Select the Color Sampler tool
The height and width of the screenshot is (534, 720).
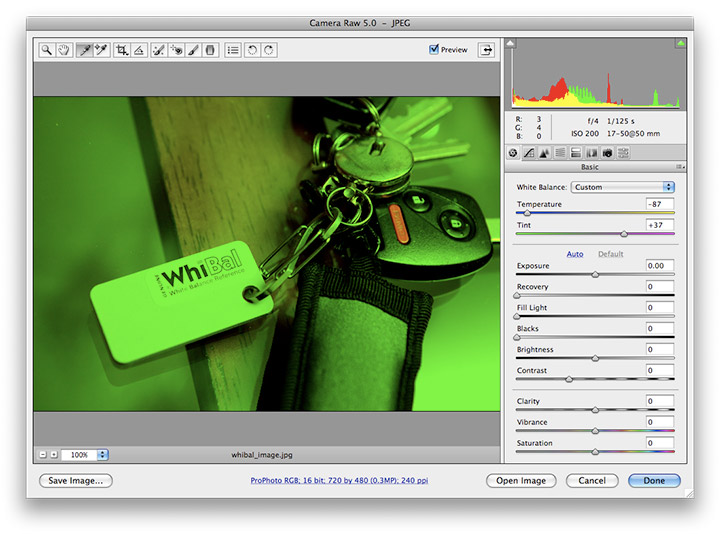[101, 50]
